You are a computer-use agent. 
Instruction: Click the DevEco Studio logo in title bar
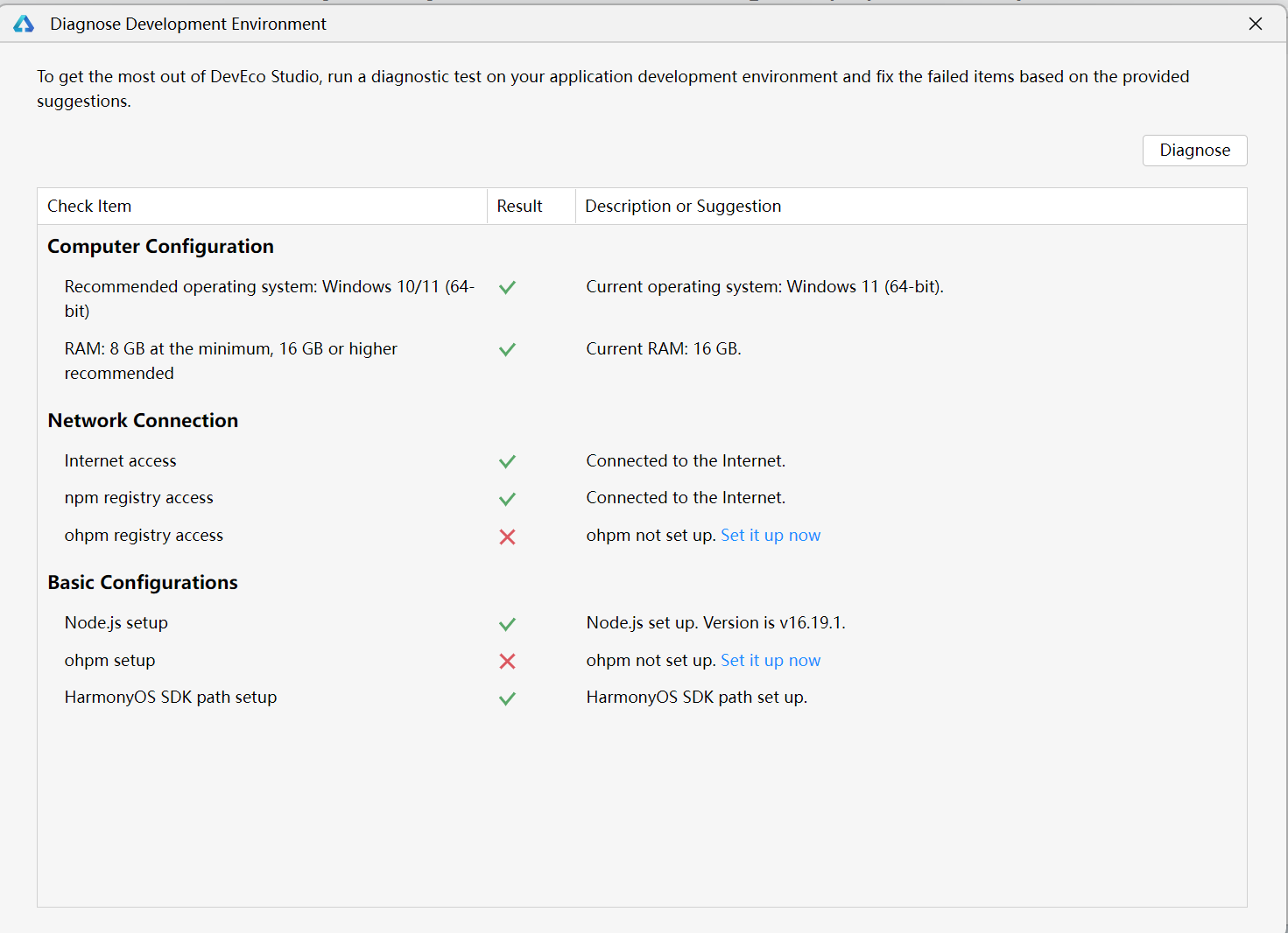[x=24, y=24]
